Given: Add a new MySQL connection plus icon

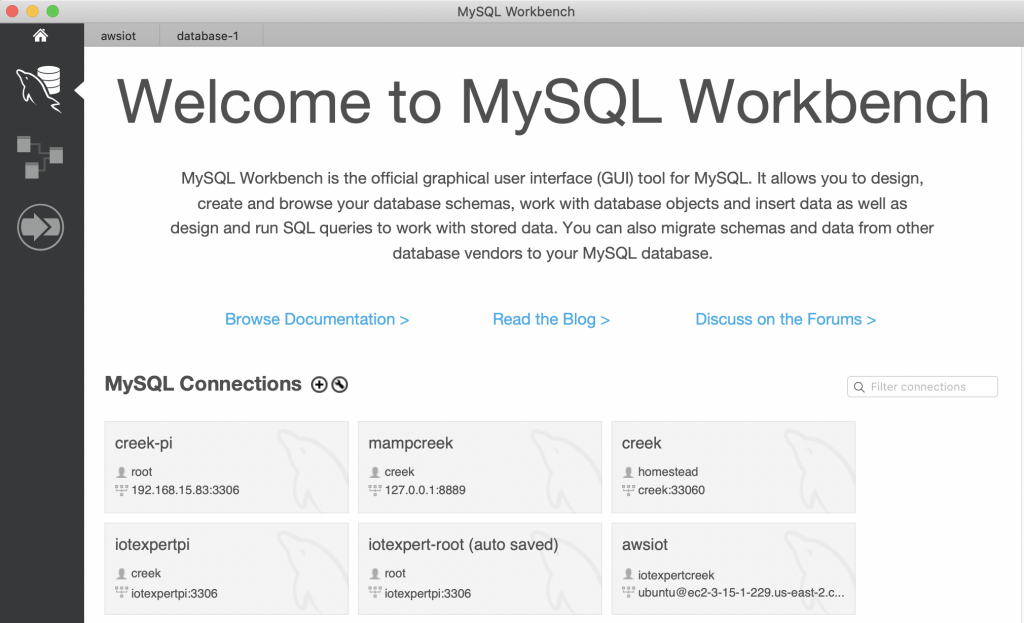Looking at the screenshot, I should pos(319,385).
